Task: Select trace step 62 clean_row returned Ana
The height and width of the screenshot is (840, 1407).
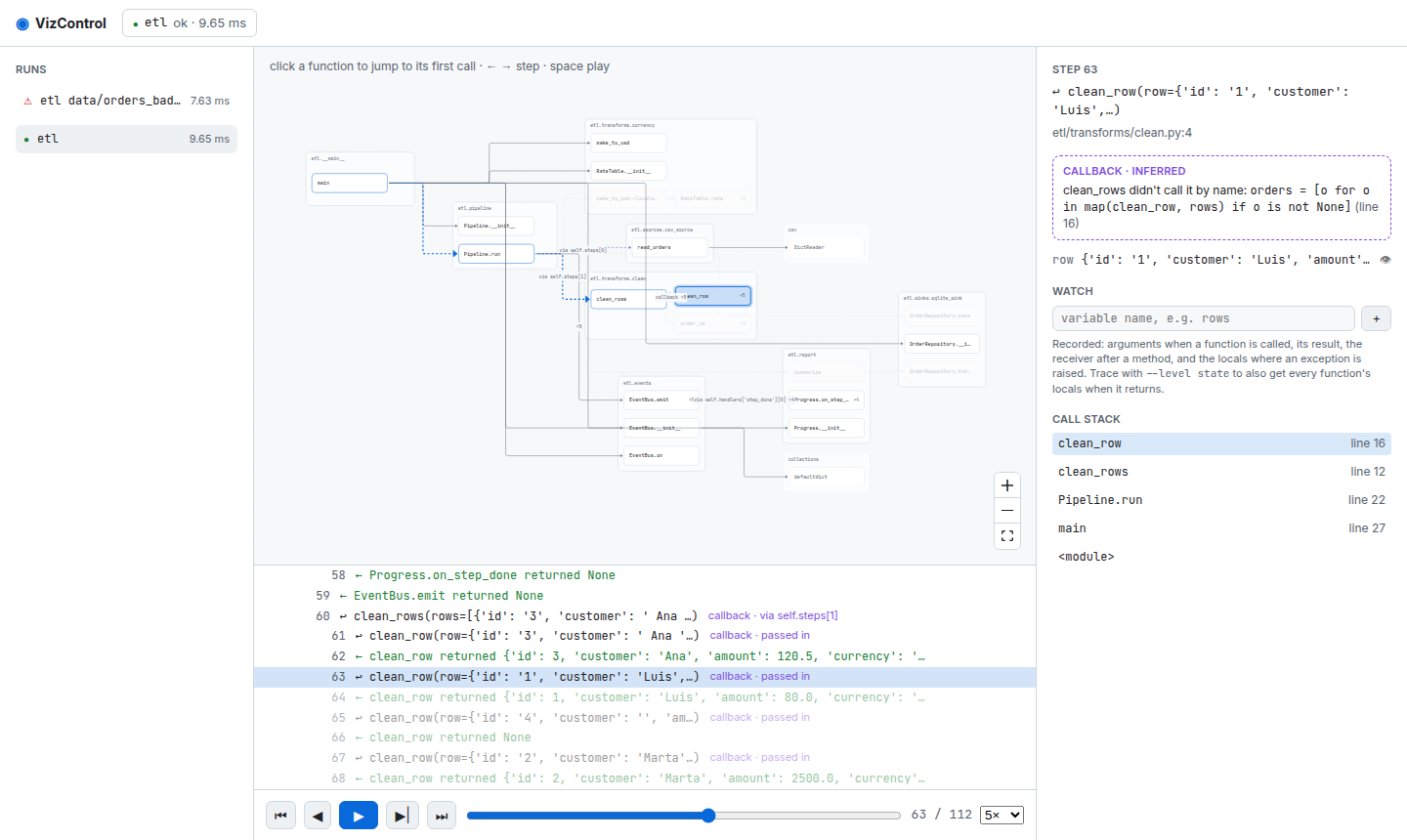Action: pyautogui.click(x=645, y=656)
